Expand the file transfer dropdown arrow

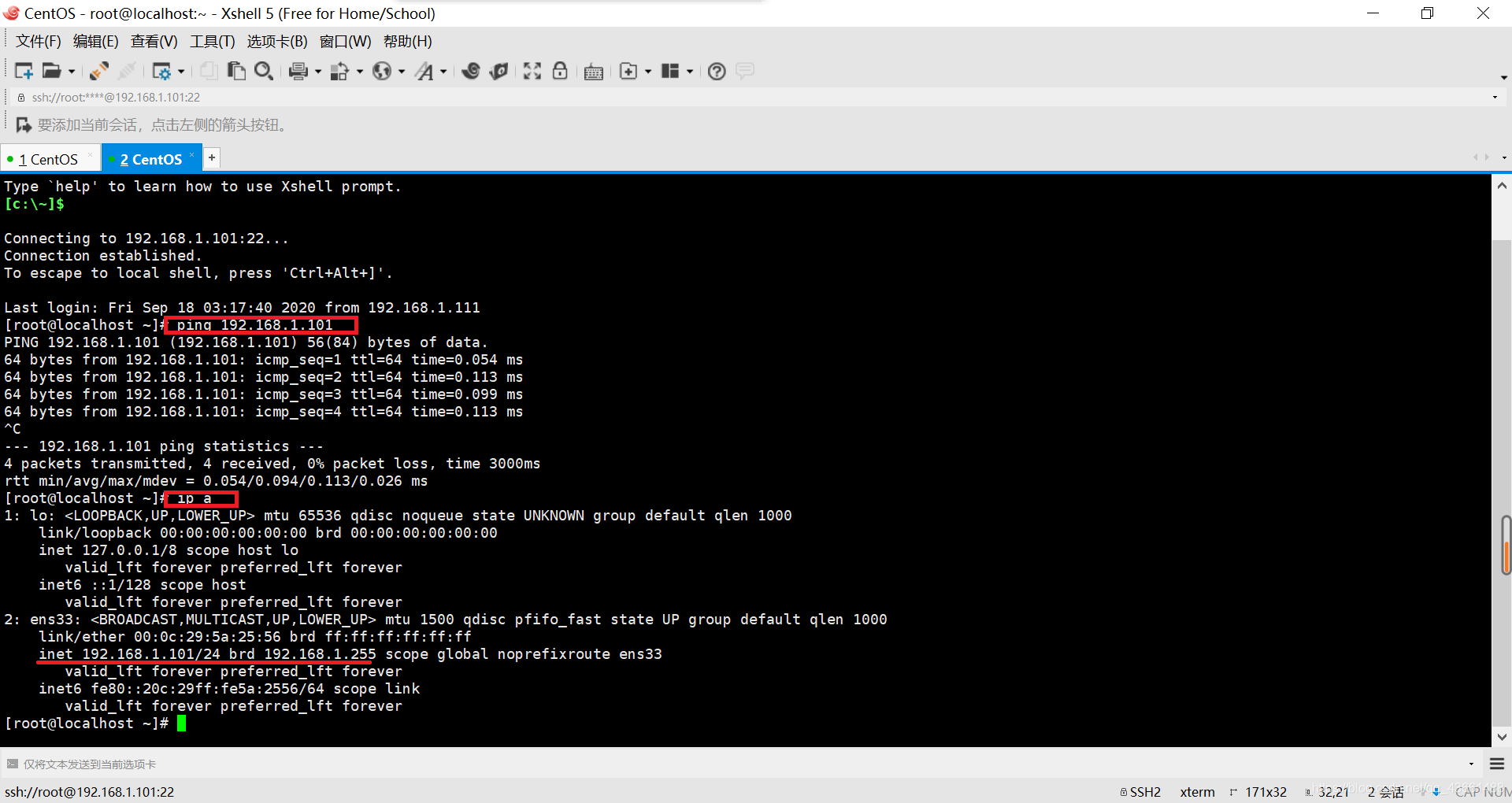click(360, 72)
